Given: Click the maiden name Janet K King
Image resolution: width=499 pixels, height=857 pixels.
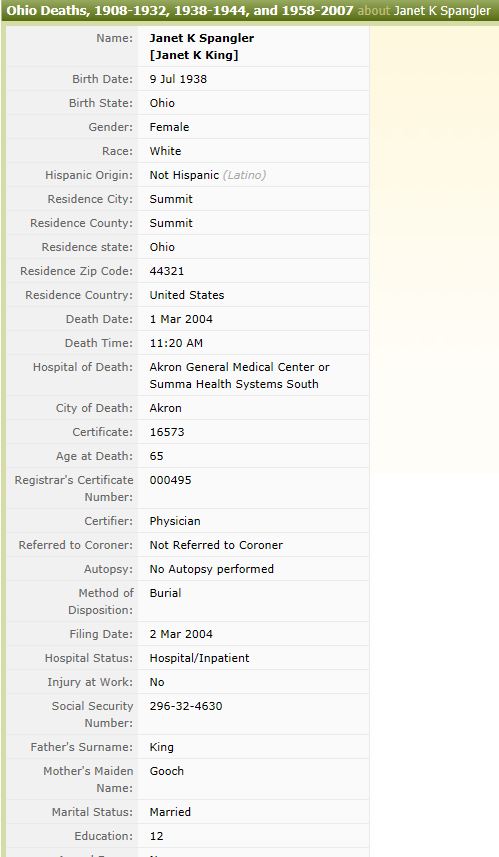Looking at the screenshot, I should (x=194, y=55).
